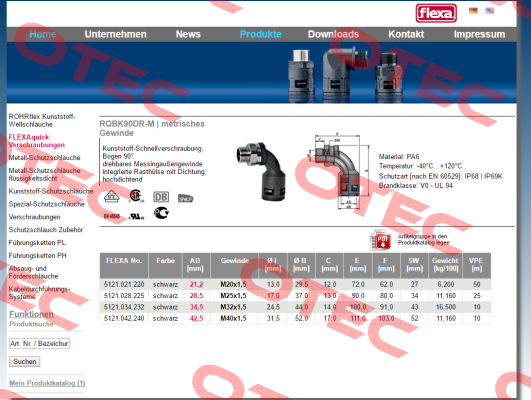Open Kunststoff-Schutzschläuche category
Image resolution: width=531 pixels, height=400 pixels.
pos(51,191)
